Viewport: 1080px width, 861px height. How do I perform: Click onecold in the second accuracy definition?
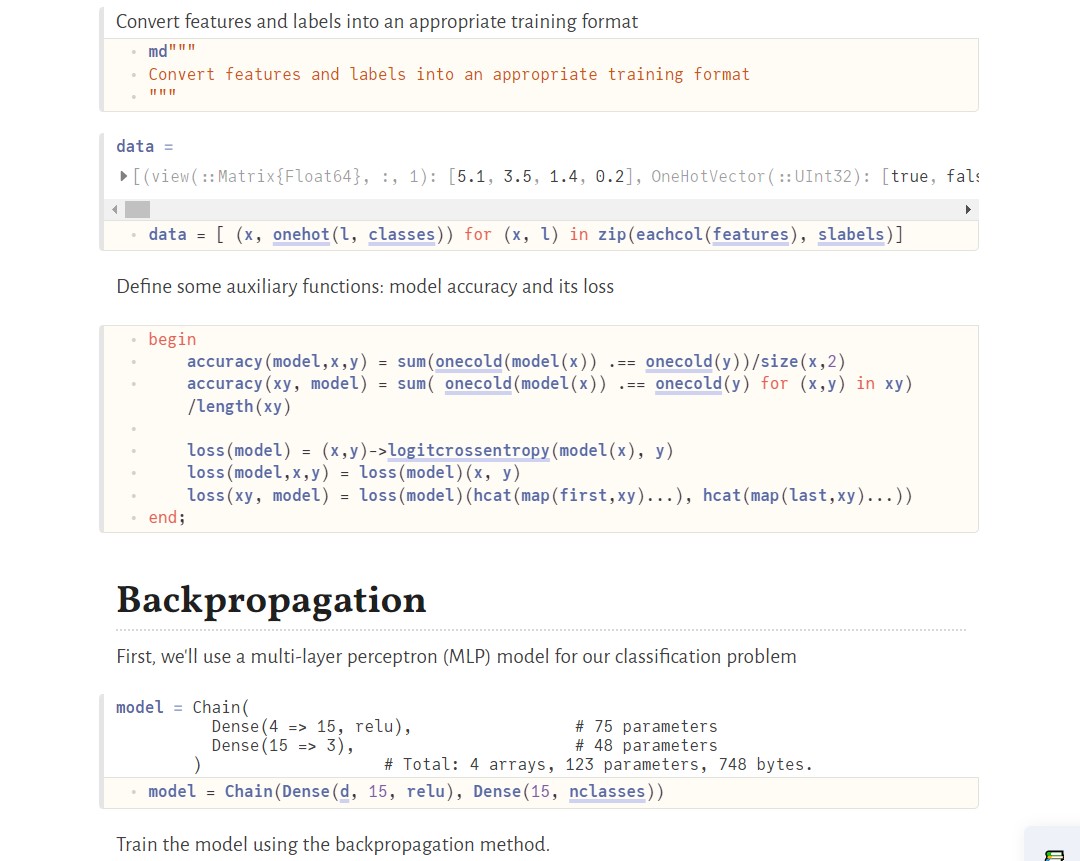(478, 384)
